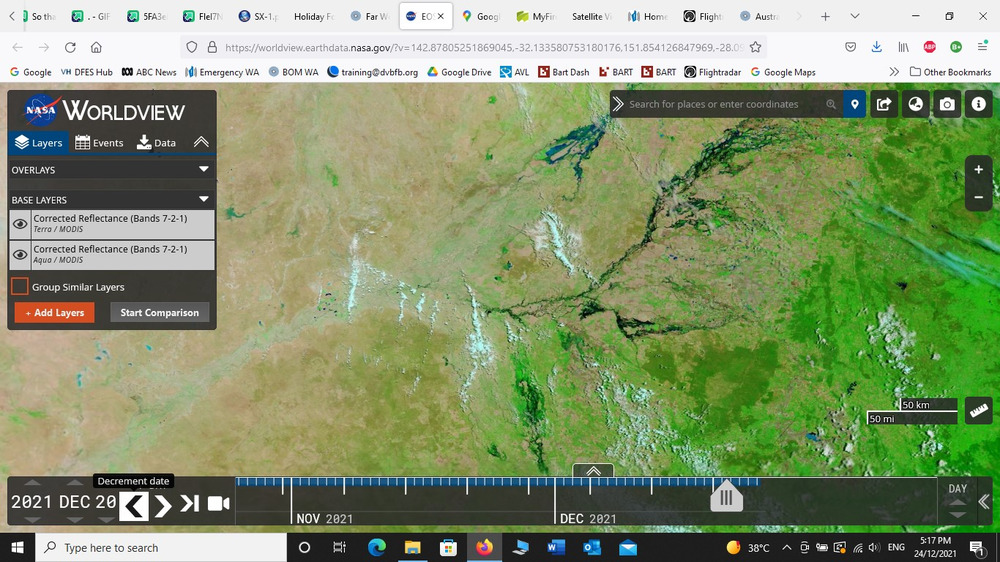This screenshot has width=1000, height=562.
Task: Zoom in on the map
Action: 978,170
